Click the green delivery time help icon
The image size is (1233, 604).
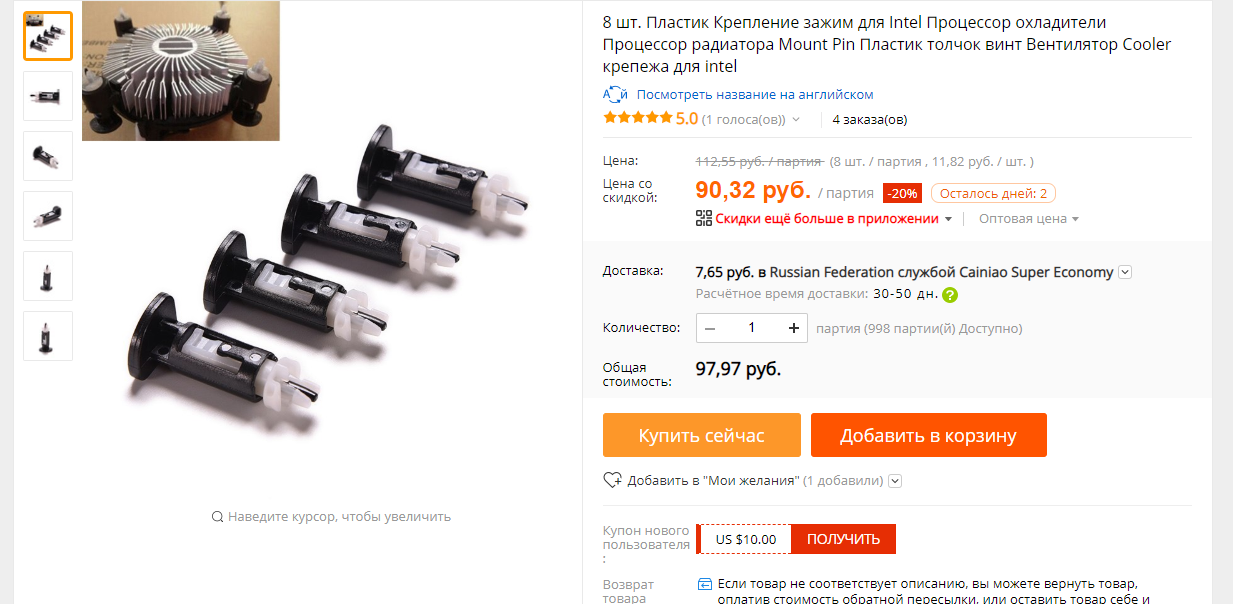[950, 295]
